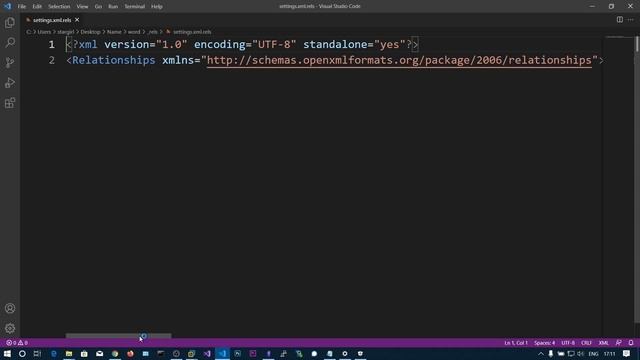Open the Mail app from the taskbar
640x360 pixels.
[x=100, y=353]
